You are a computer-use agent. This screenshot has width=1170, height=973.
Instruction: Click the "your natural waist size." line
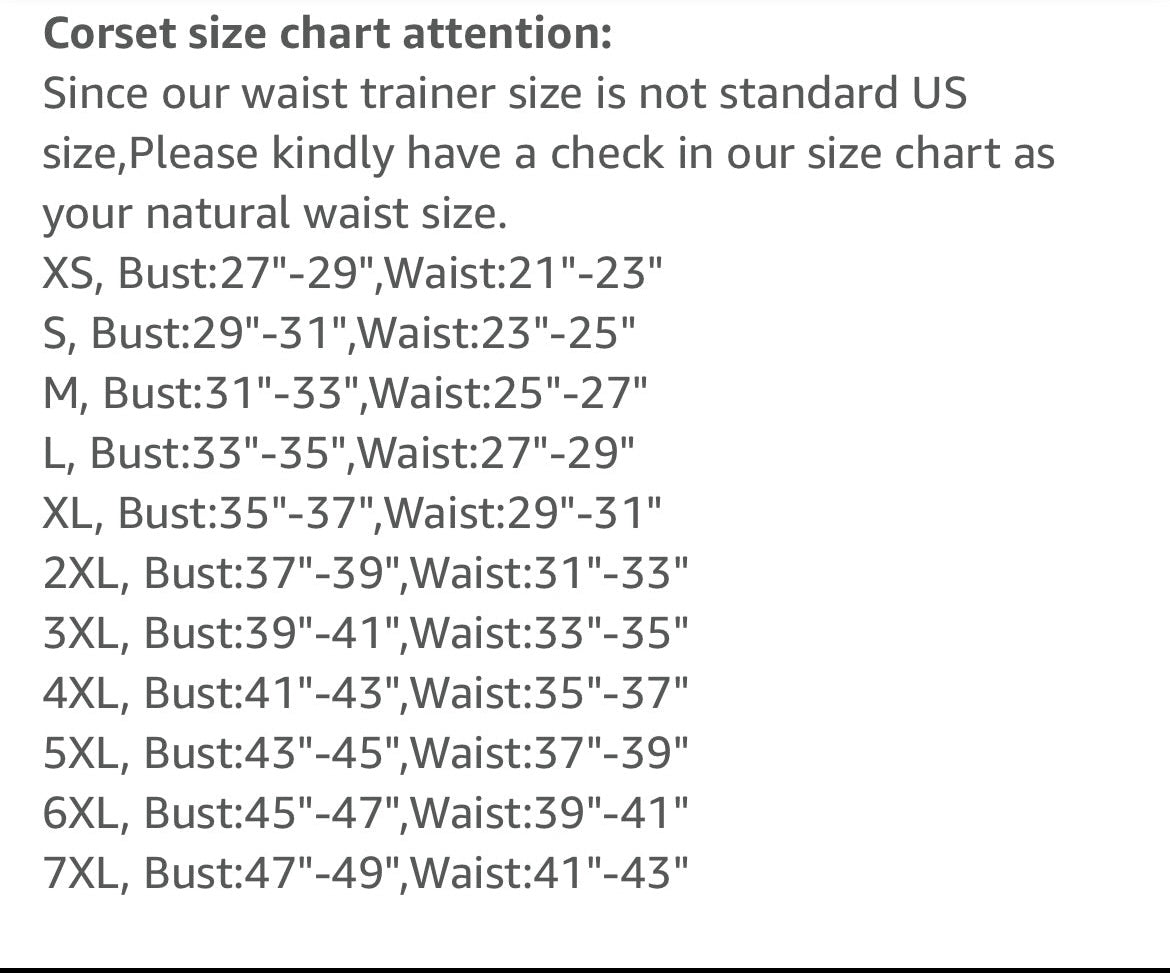[x=275, y=214]
